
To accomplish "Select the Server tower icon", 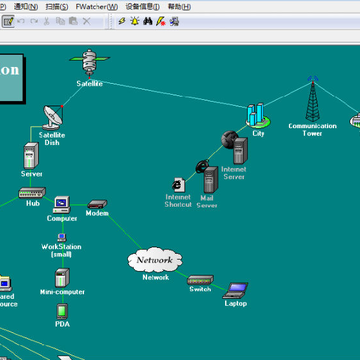I will pyautogui.click(x=31, y=156).
